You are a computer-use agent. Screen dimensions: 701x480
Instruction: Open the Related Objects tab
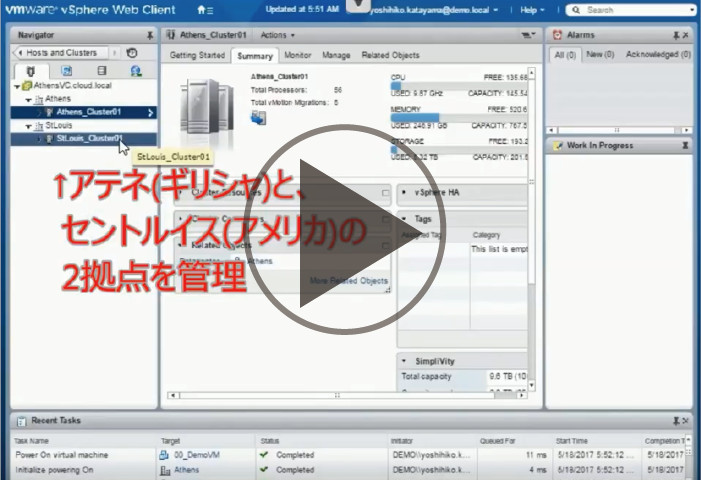(390, 55)
